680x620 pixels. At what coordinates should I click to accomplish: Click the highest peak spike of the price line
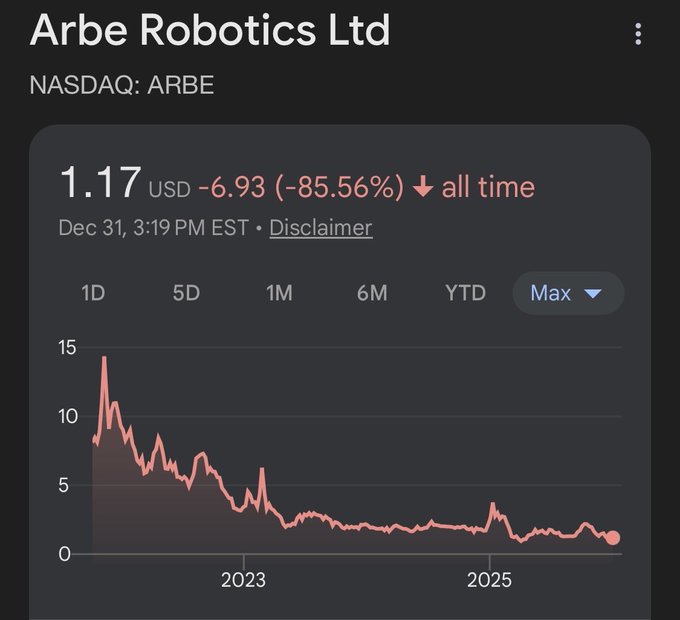[103, 359]
